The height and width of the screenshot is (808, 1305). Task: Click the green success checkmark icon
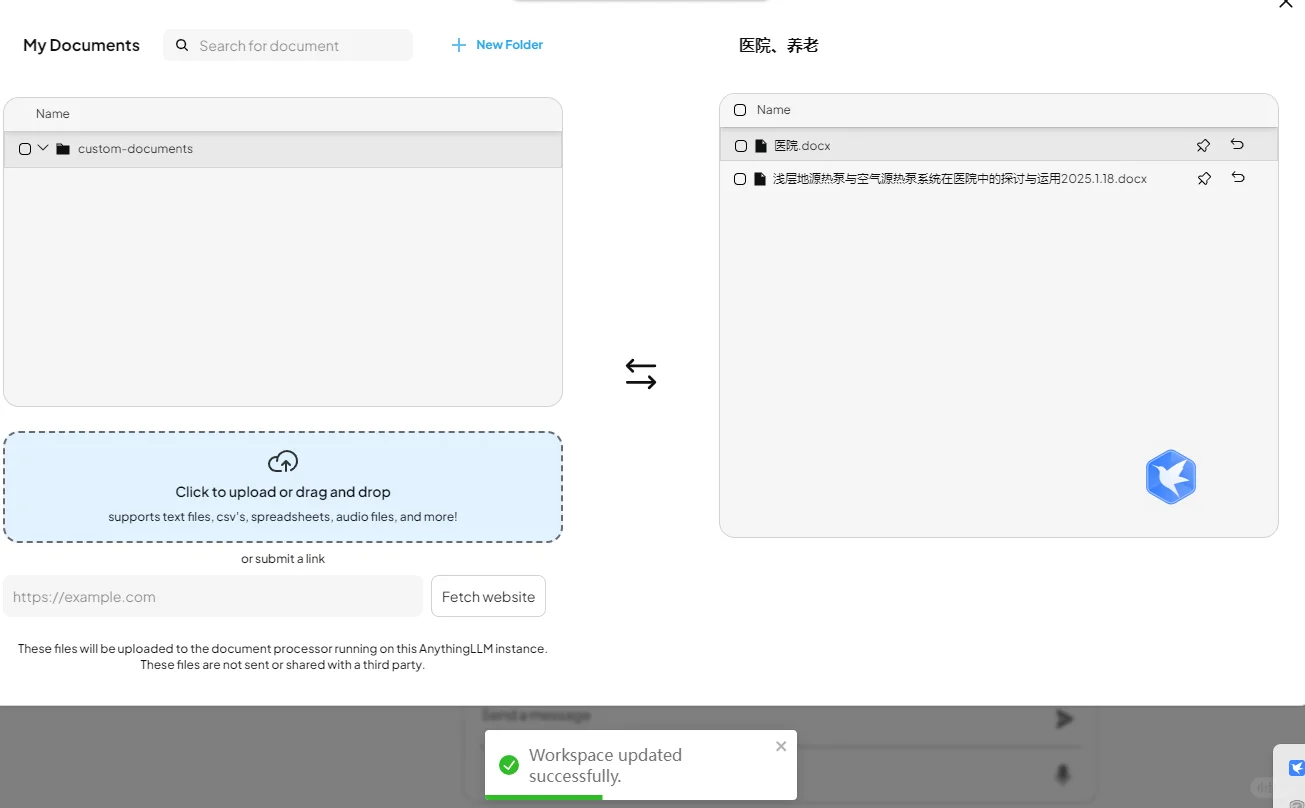pyautogui.click(x=509, y=765)
